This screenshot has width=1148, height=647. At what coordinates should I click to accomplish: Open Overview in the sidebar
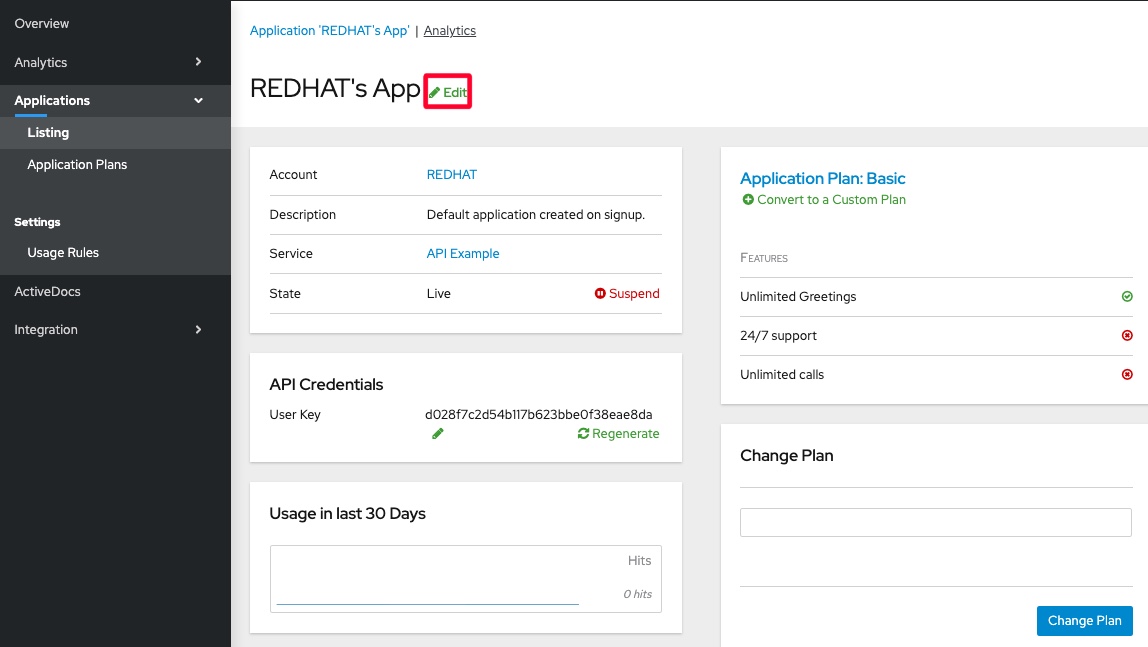tap(42, 23)
